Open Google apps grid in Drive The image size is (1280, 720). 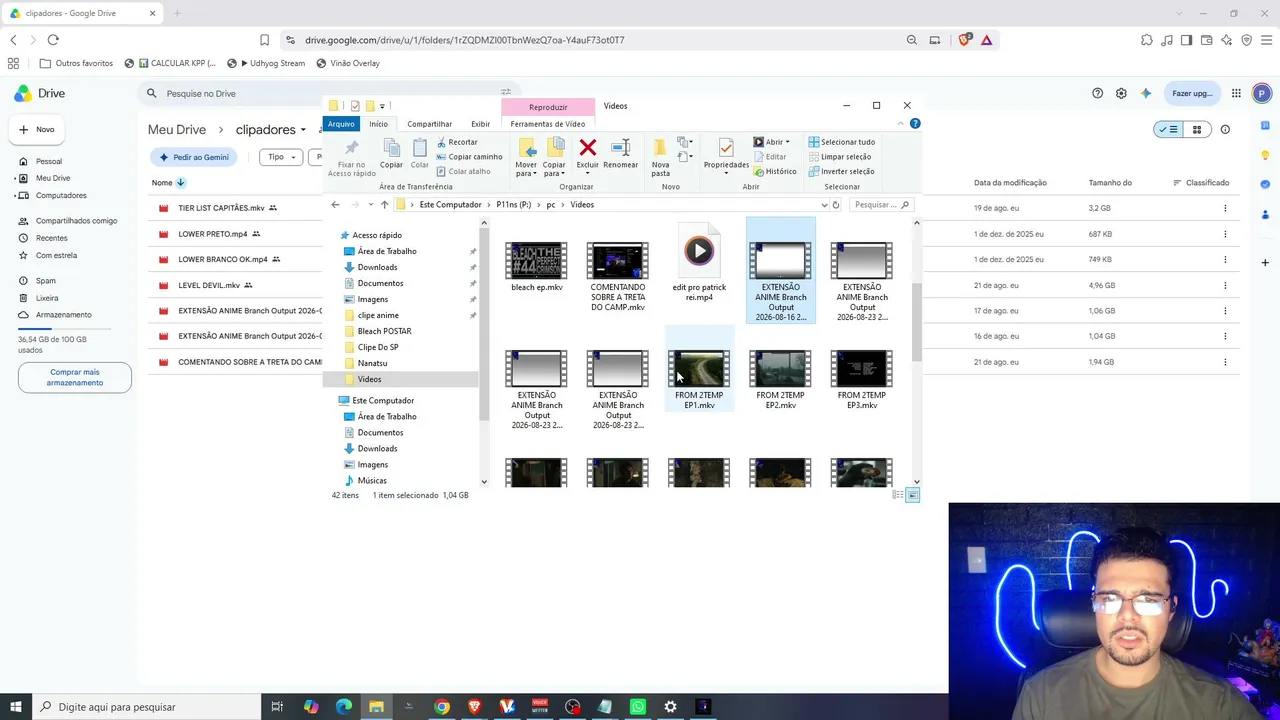click(1237, 93)
